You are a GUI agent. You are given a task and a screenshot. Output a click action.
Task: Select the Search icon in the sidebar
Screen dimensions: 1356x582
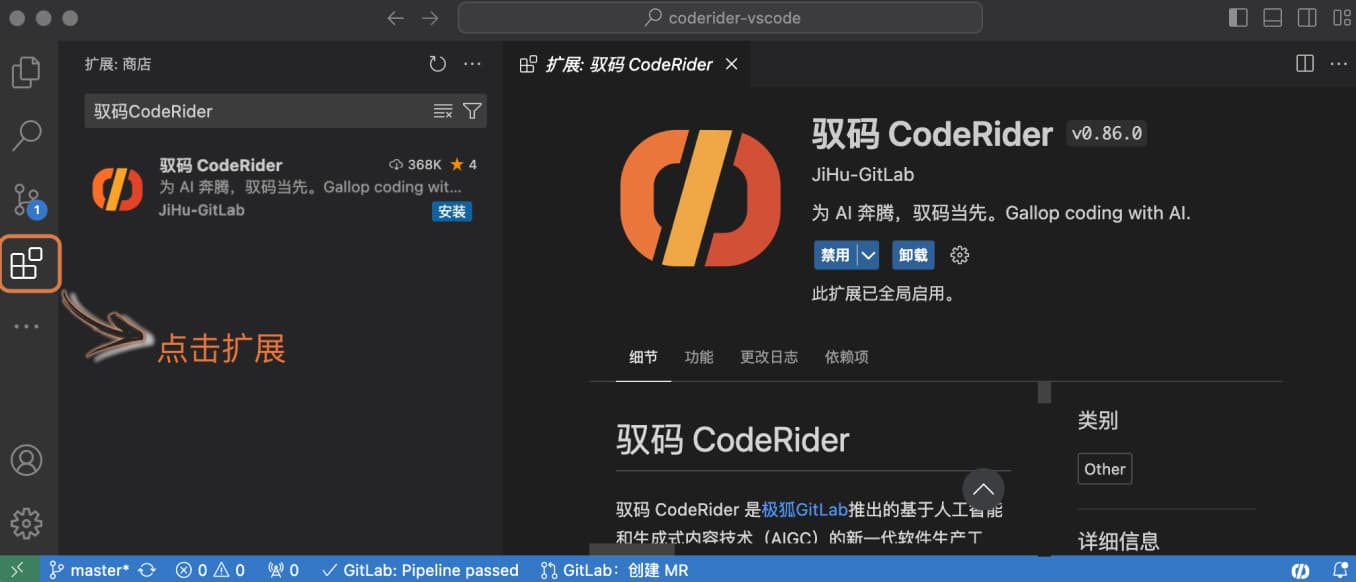28,135
